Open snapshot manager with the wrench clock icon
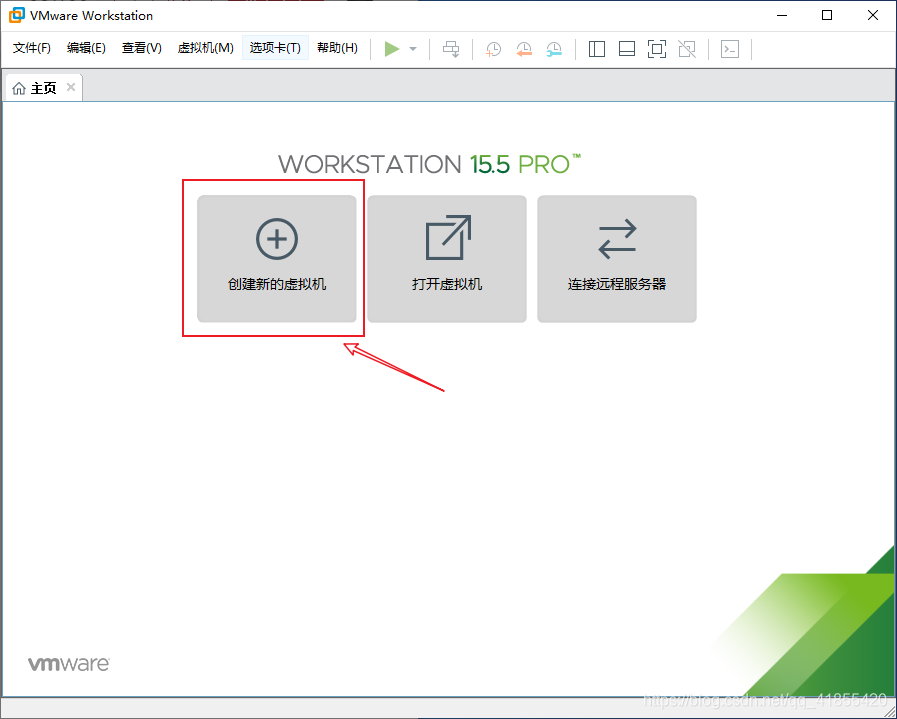 coord(554,49)
